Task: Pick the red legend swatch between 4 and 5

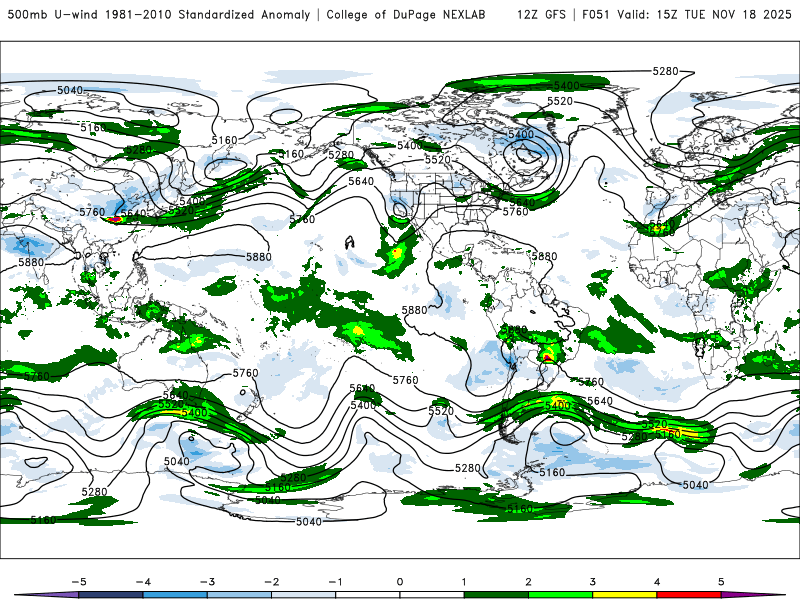Action: point(689,595)
